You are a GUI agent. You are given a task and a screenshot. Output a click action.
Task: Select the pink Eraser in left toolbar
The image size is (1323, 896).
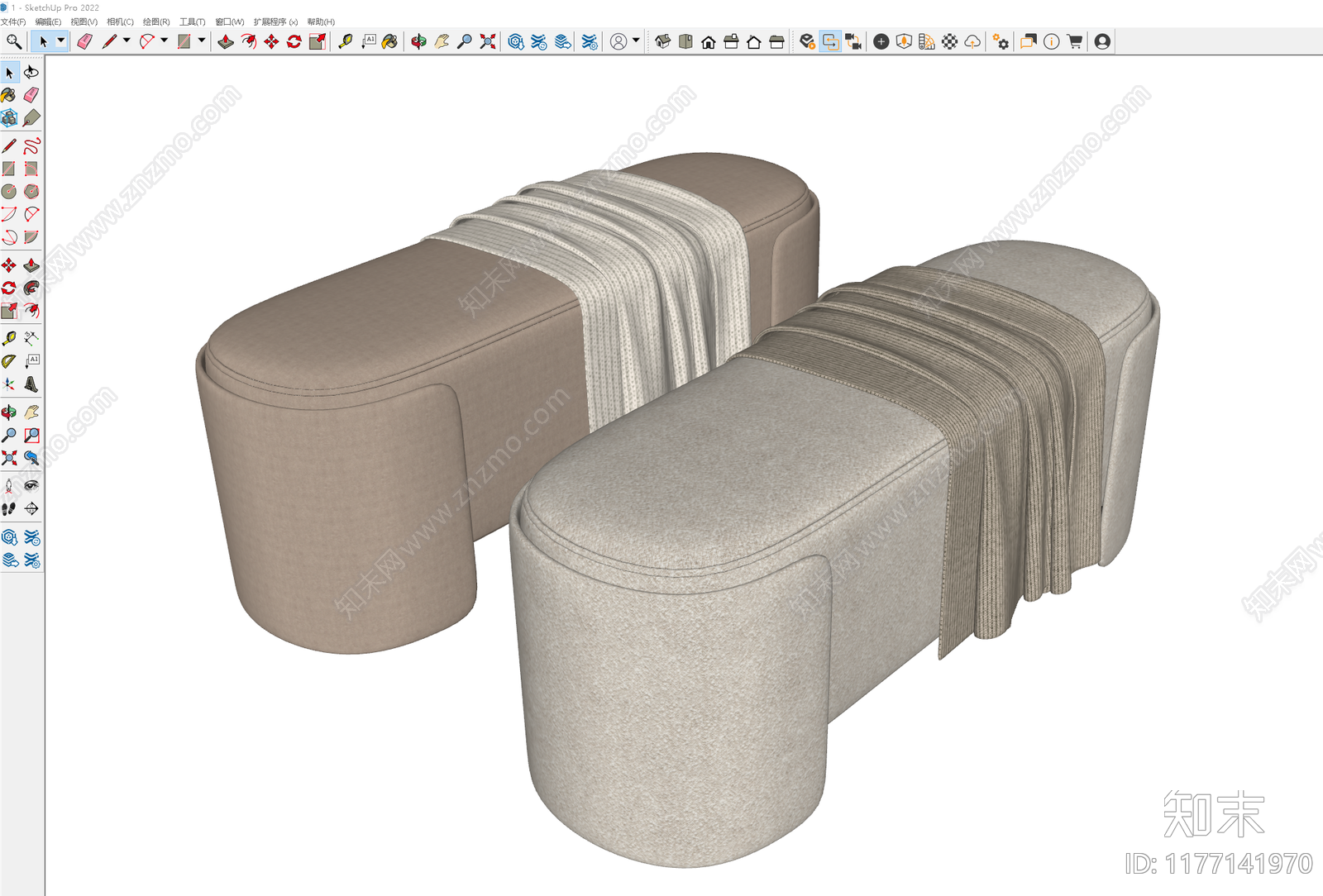point(31,95)
